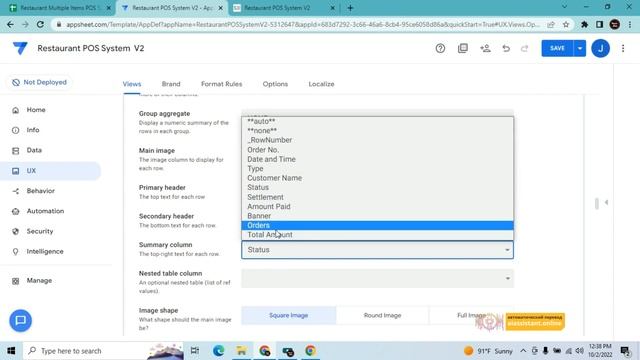Image resolution: width=640 pixels, height=360 pixels.
Task: Switch to the Views tab
Action: click(132, 84)
